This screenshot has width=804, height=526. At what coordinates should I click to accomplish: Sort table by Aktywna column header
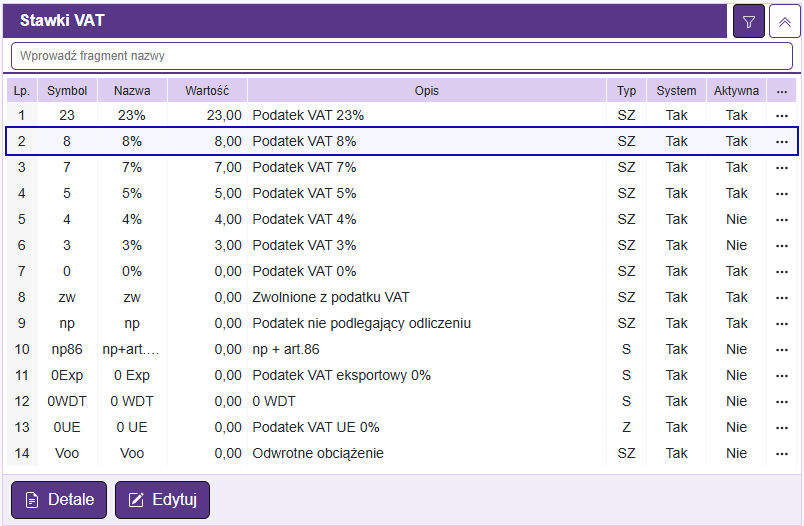pyautogui.click(x=736, y=91)
